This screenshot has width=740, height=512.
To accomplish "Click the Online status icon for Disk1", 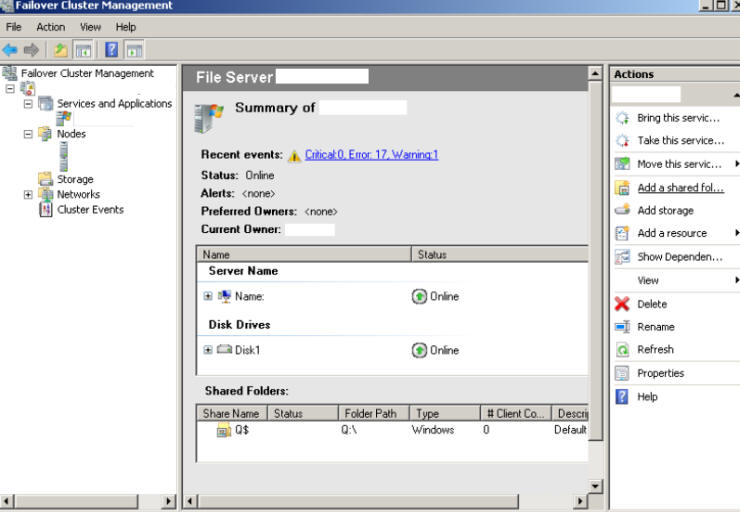I will coord(419,350).
